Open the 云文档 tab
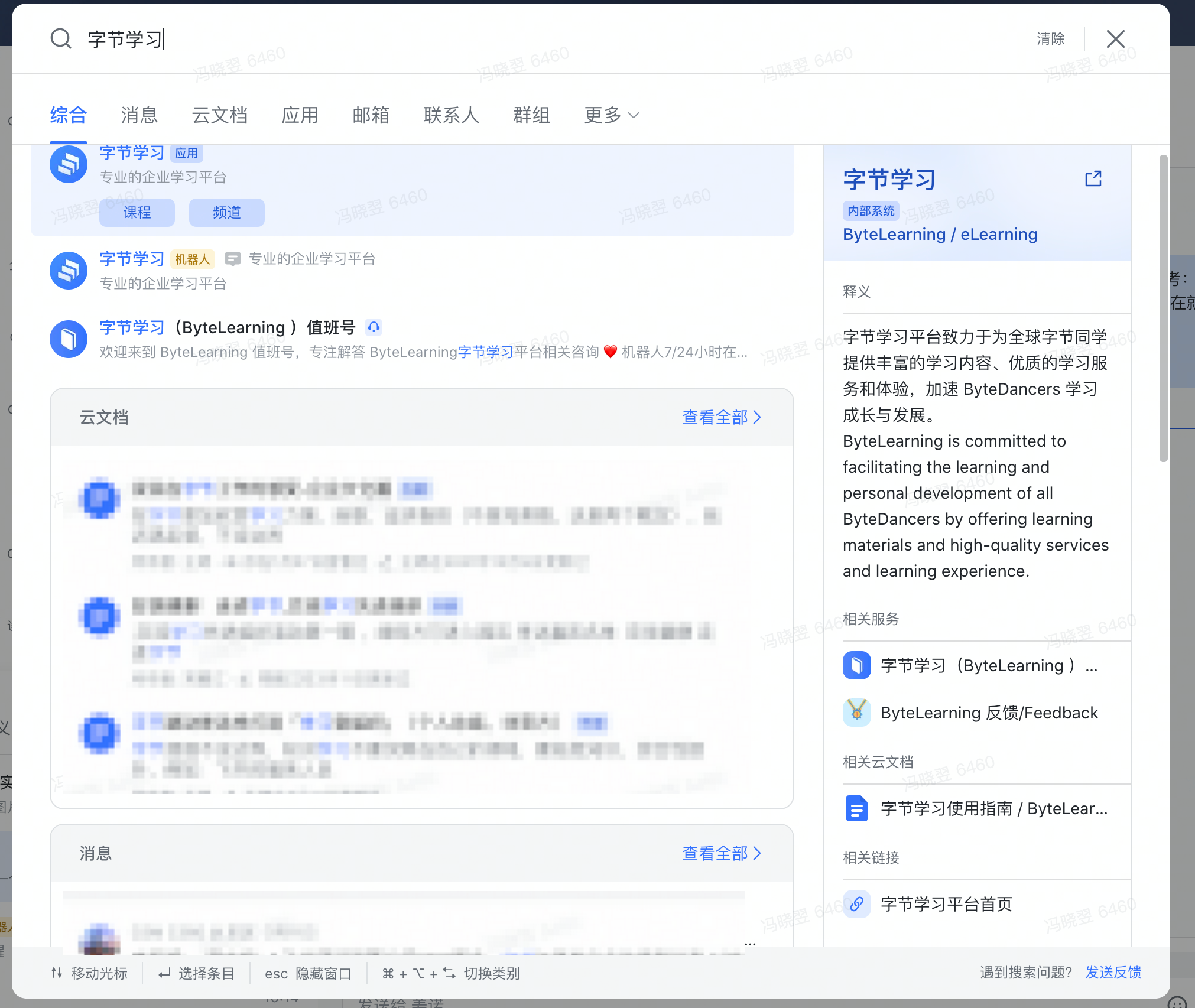The height and width of the screenshot is (1008, 1195). pos(220,115)
